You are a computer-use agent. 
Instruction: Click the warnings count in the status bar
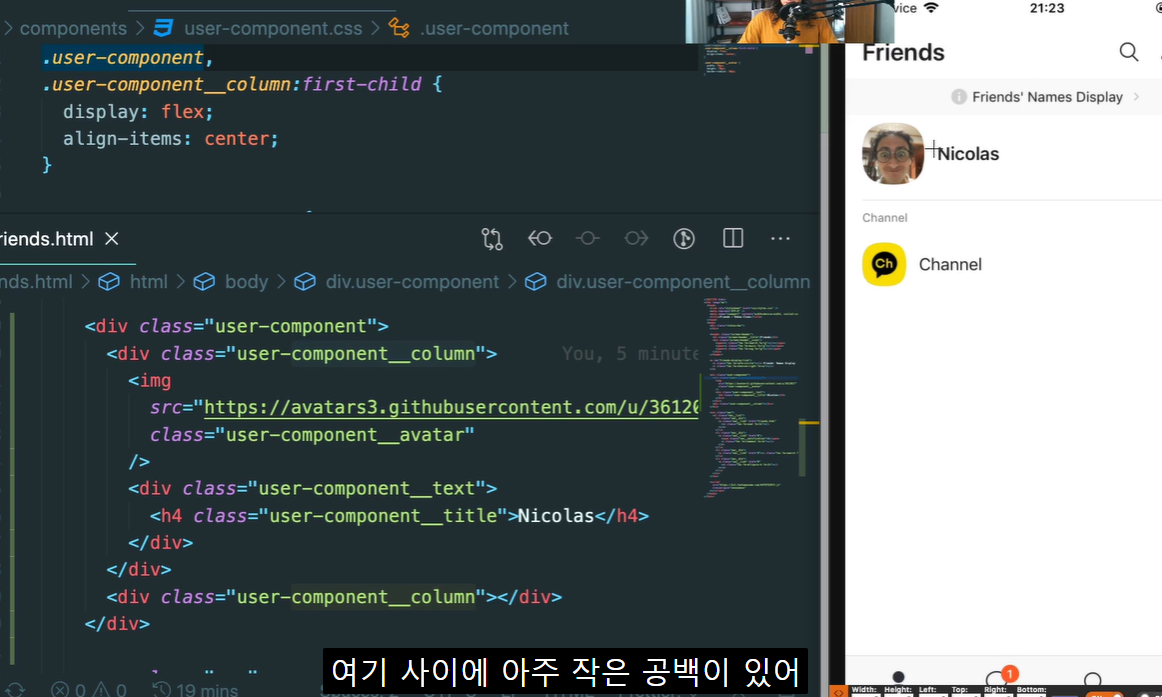pos(110,690)
